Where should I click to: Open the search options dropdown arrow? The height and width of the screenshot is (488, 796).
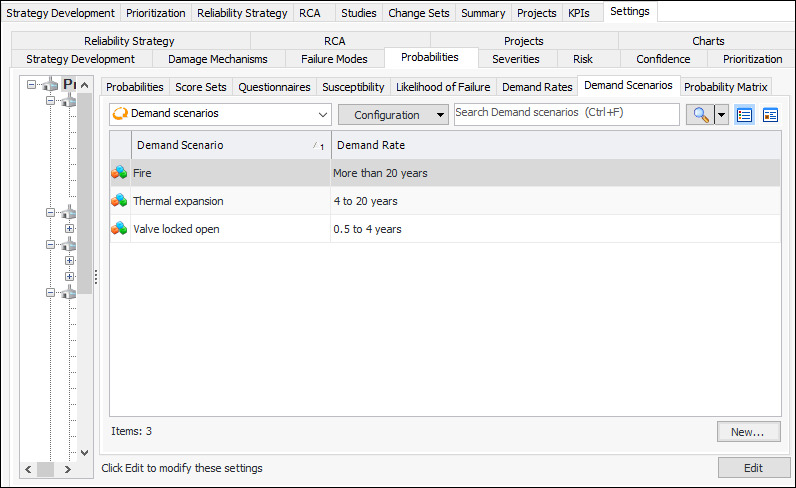click(x=721, y=114)
